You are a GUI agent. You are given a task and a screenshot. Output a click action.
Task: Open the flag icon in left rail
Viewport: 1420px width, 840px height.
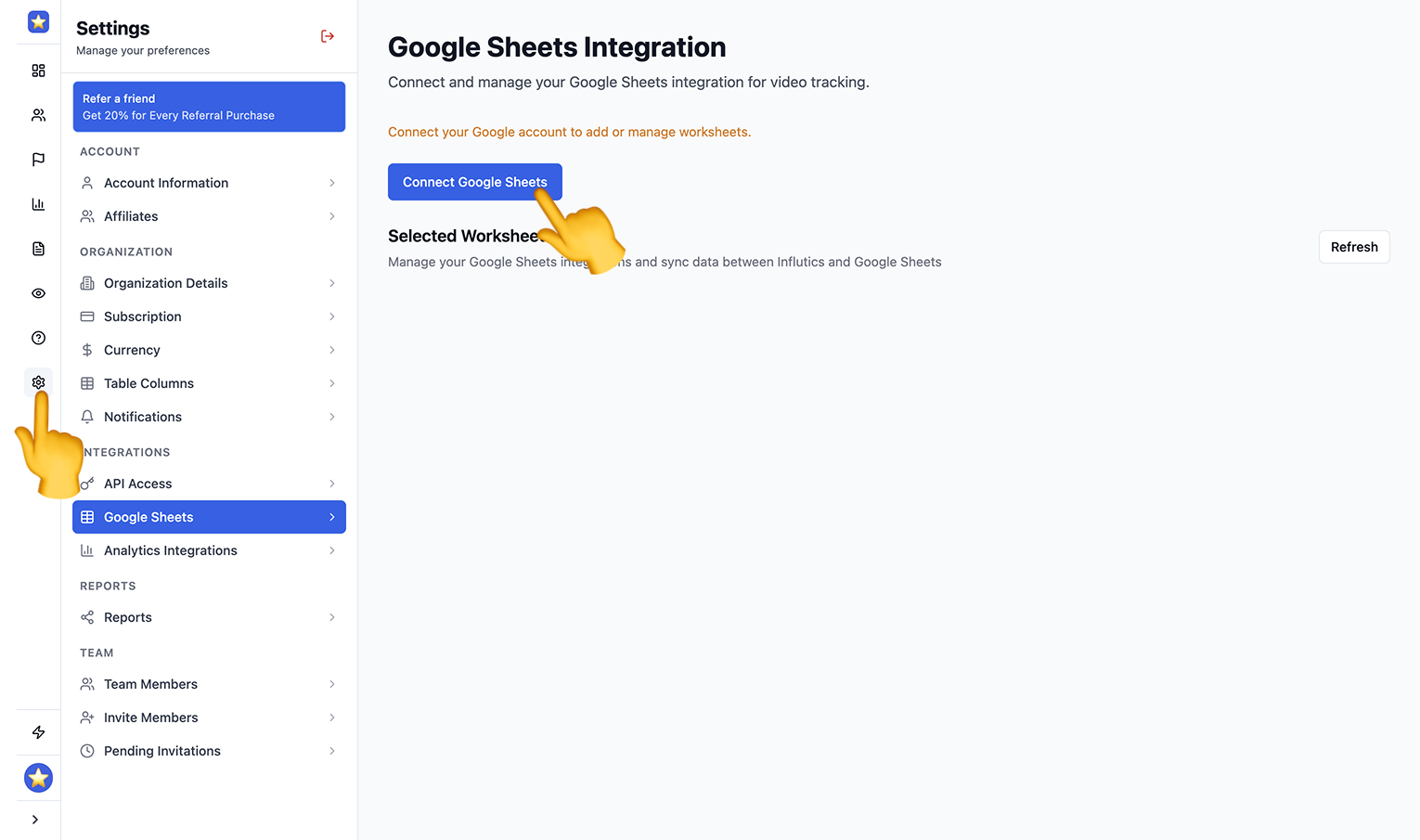tap(38, 160)
